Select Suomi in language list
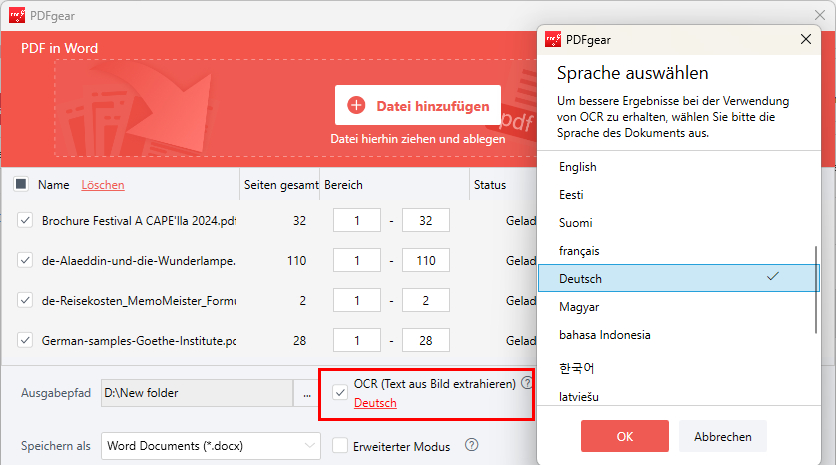Viewport: 836px width, 465px height. 678,223
